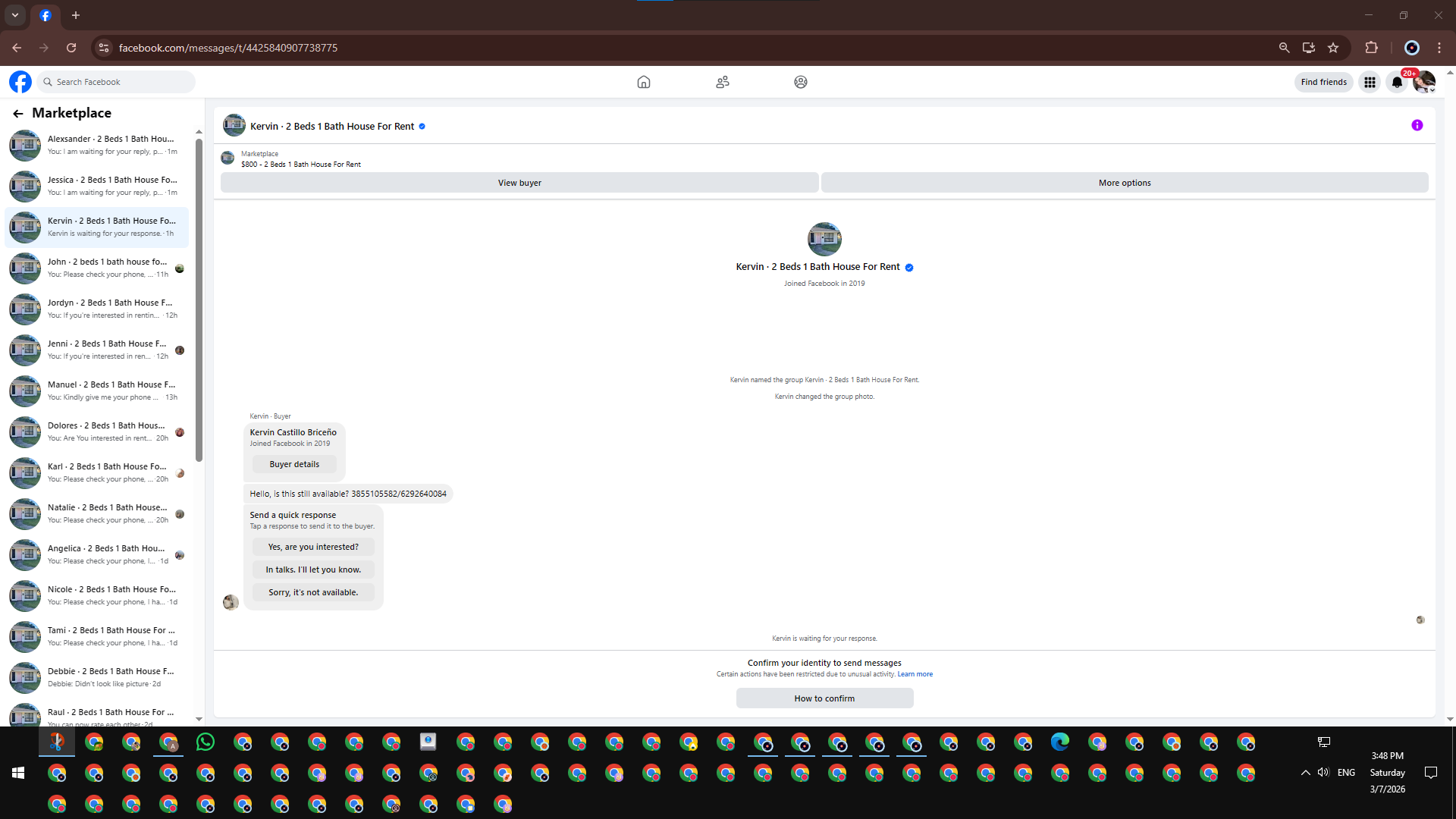Click the browser reload icon
This screenshot has height=819, width=1456.
pyautogui.click(x=71, y=48)
